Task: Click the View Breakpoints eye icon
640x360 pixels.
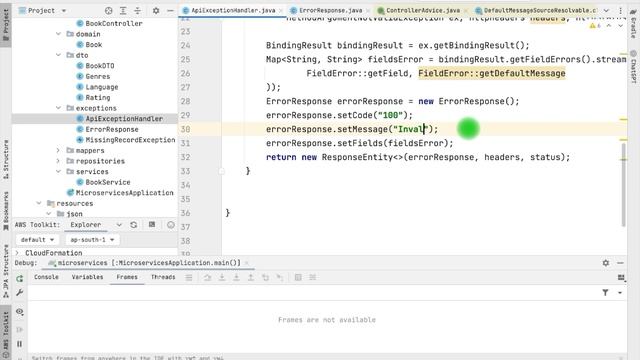Action: point(20,312)
